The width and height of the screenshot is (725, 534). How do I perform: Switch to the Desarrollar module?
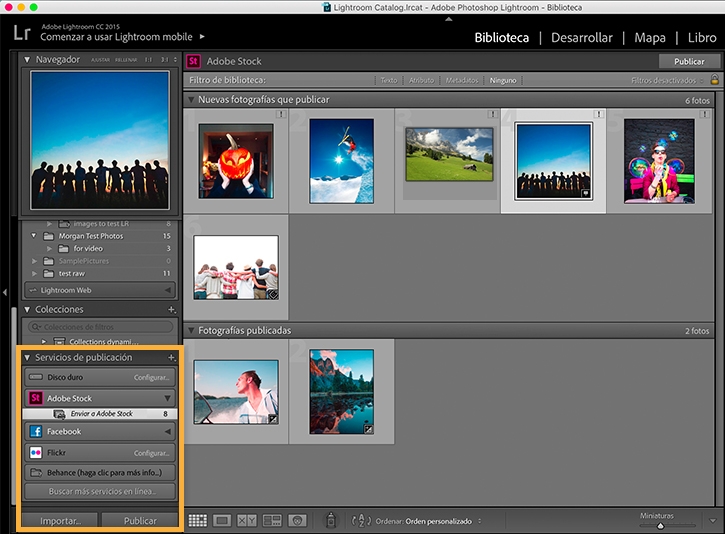(581, 37)
